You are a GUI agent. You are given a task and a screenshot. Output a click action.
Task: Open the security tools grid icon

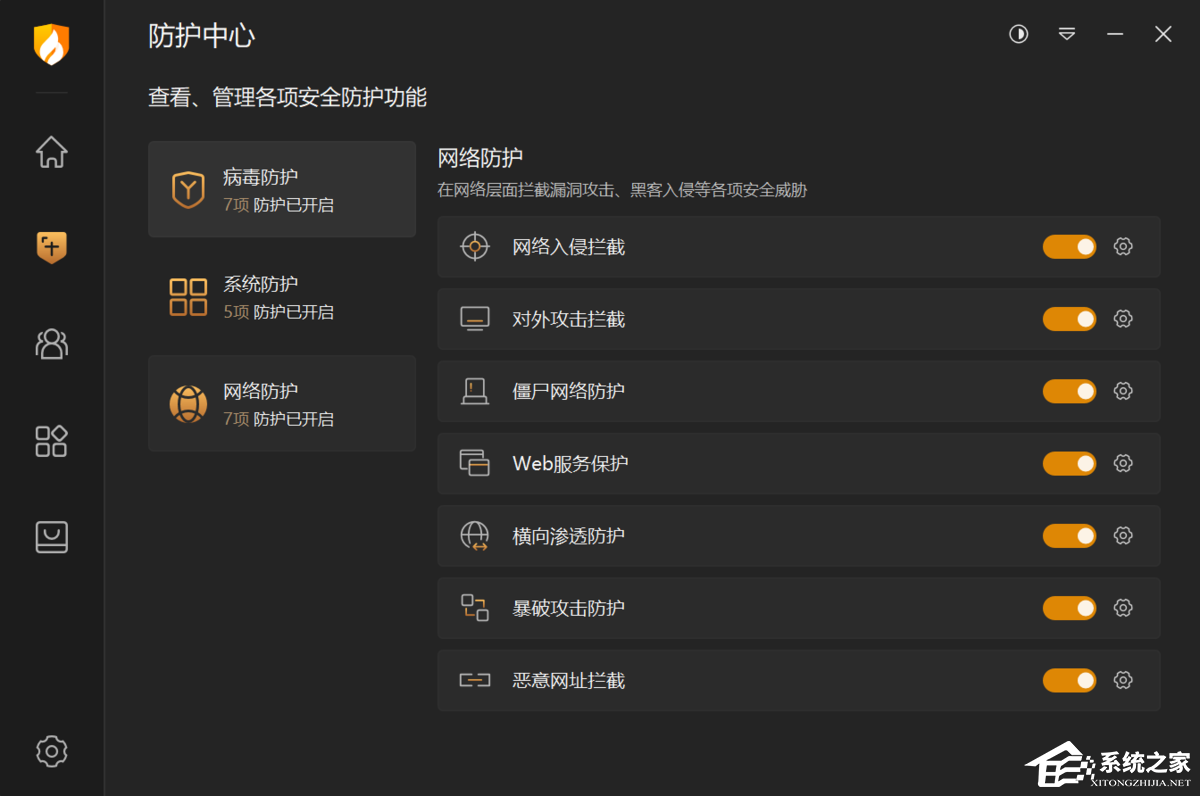click(51, 441)
